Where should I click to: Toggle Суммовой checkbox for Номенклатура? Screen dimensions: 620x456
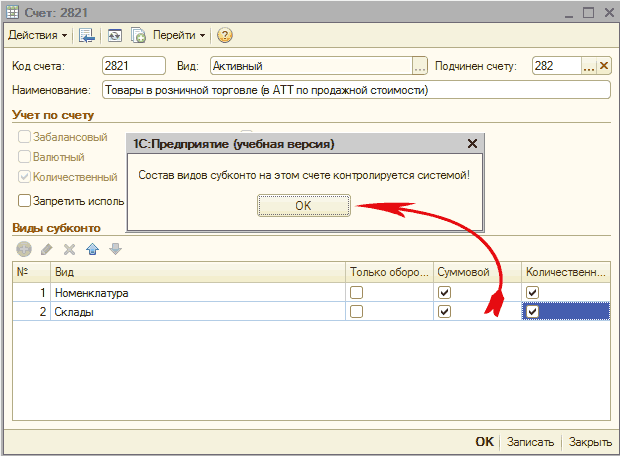pyautogui.click(x=445, y=292)
